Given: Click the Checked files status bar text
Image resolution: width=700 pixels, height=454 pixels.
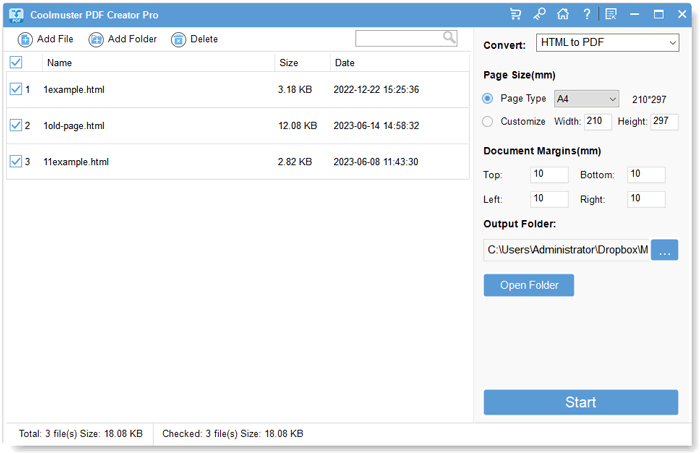Looking at the screenshot, I should tap(233, 434).
